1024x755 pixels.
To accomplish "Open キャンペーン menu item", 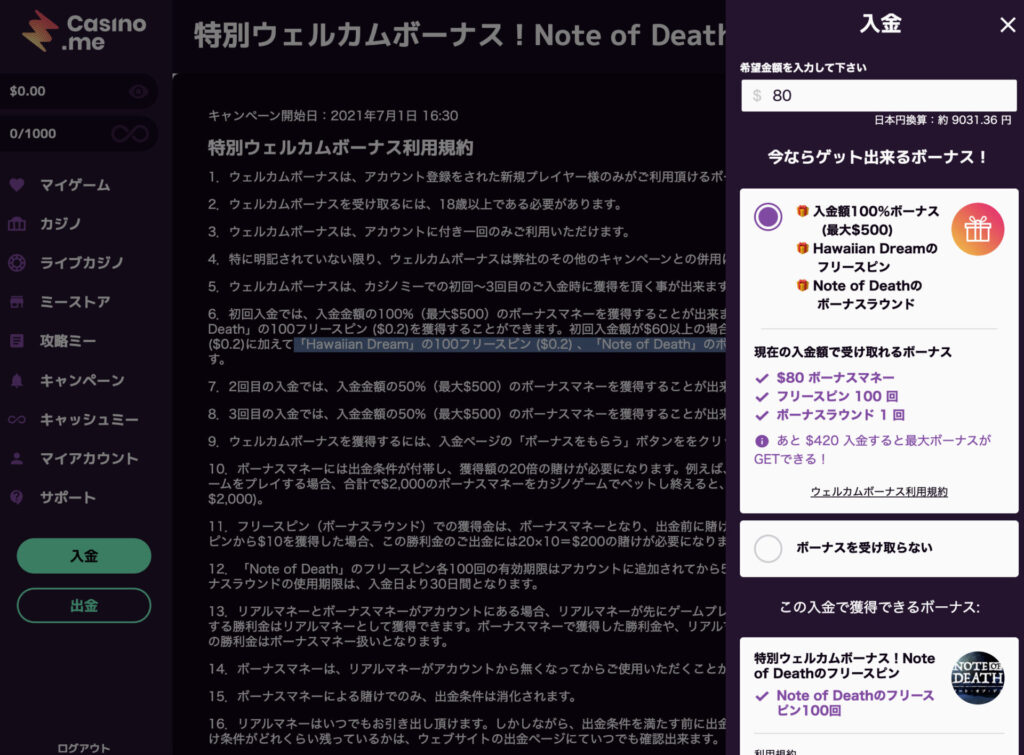I will pos(82,380).
